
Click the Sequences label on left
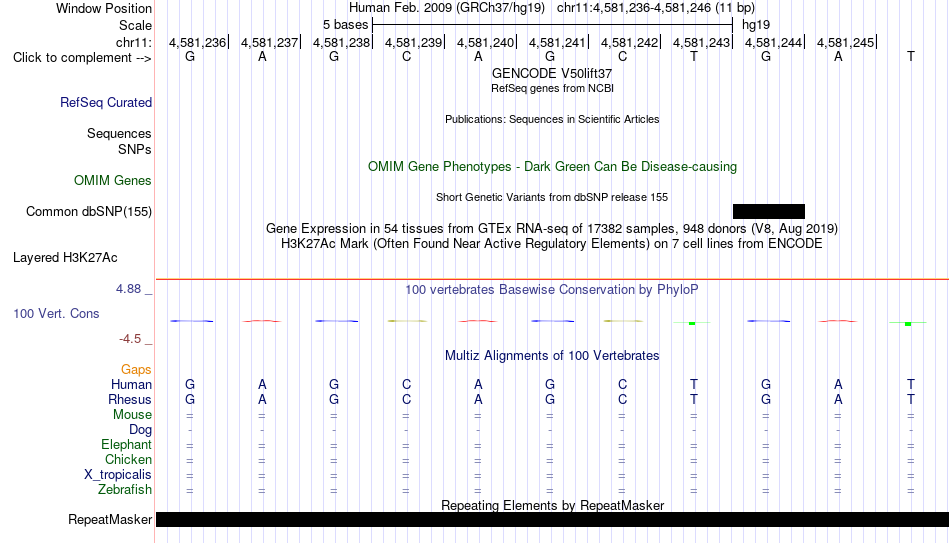pos(119,133)
